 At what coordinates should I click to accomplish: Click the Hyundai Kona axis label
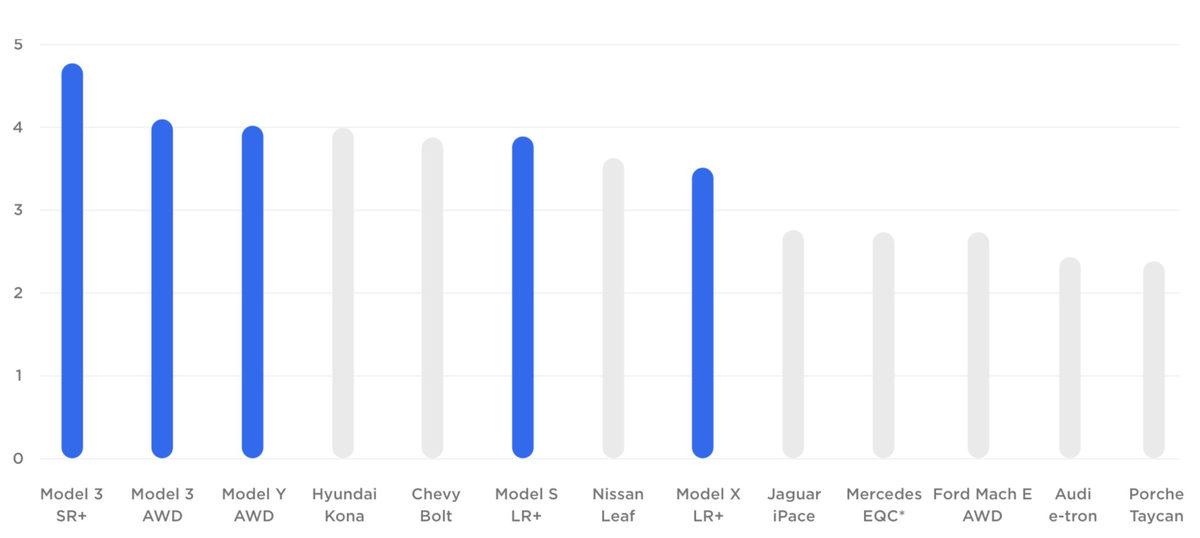(344, 505)
